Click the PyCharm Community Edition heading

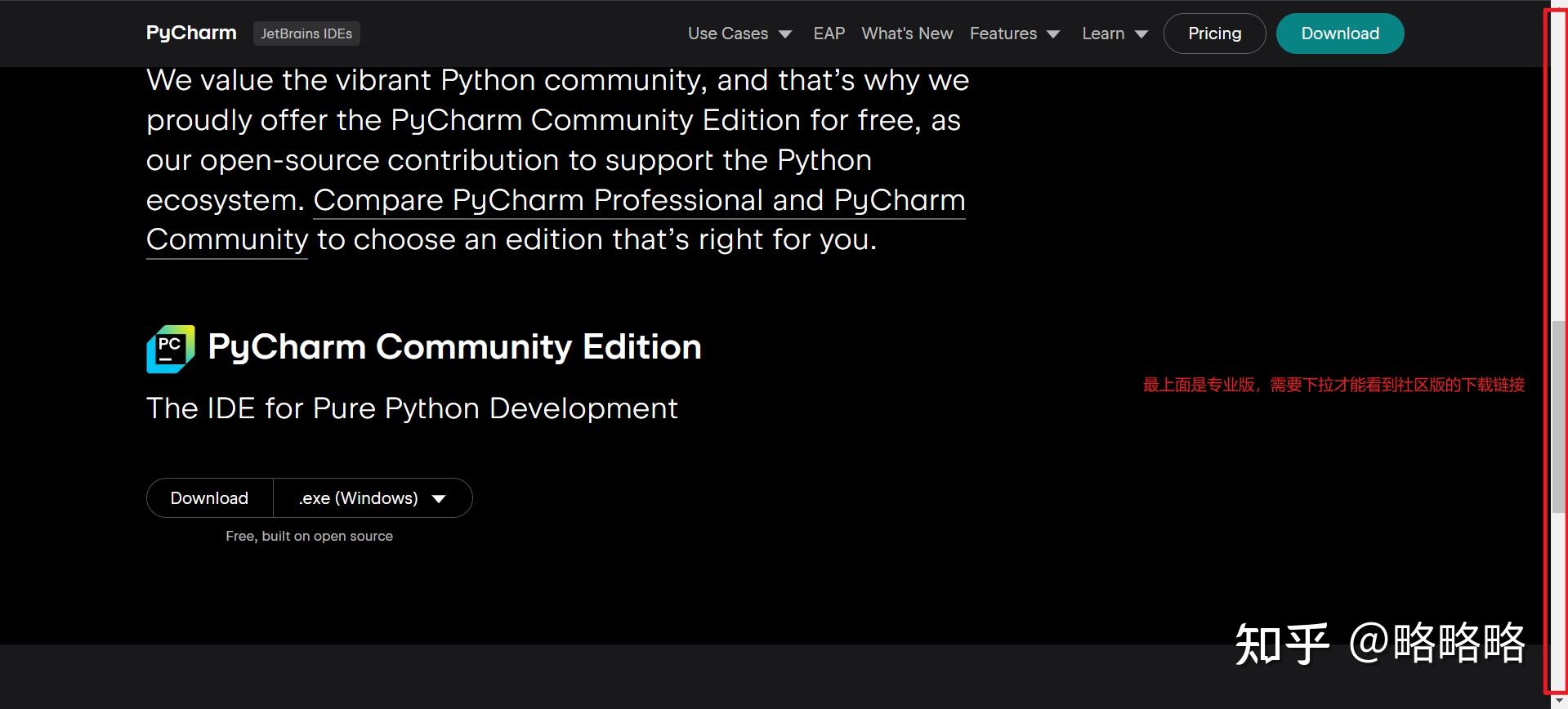pyautogui.click(x=454, y=347)
